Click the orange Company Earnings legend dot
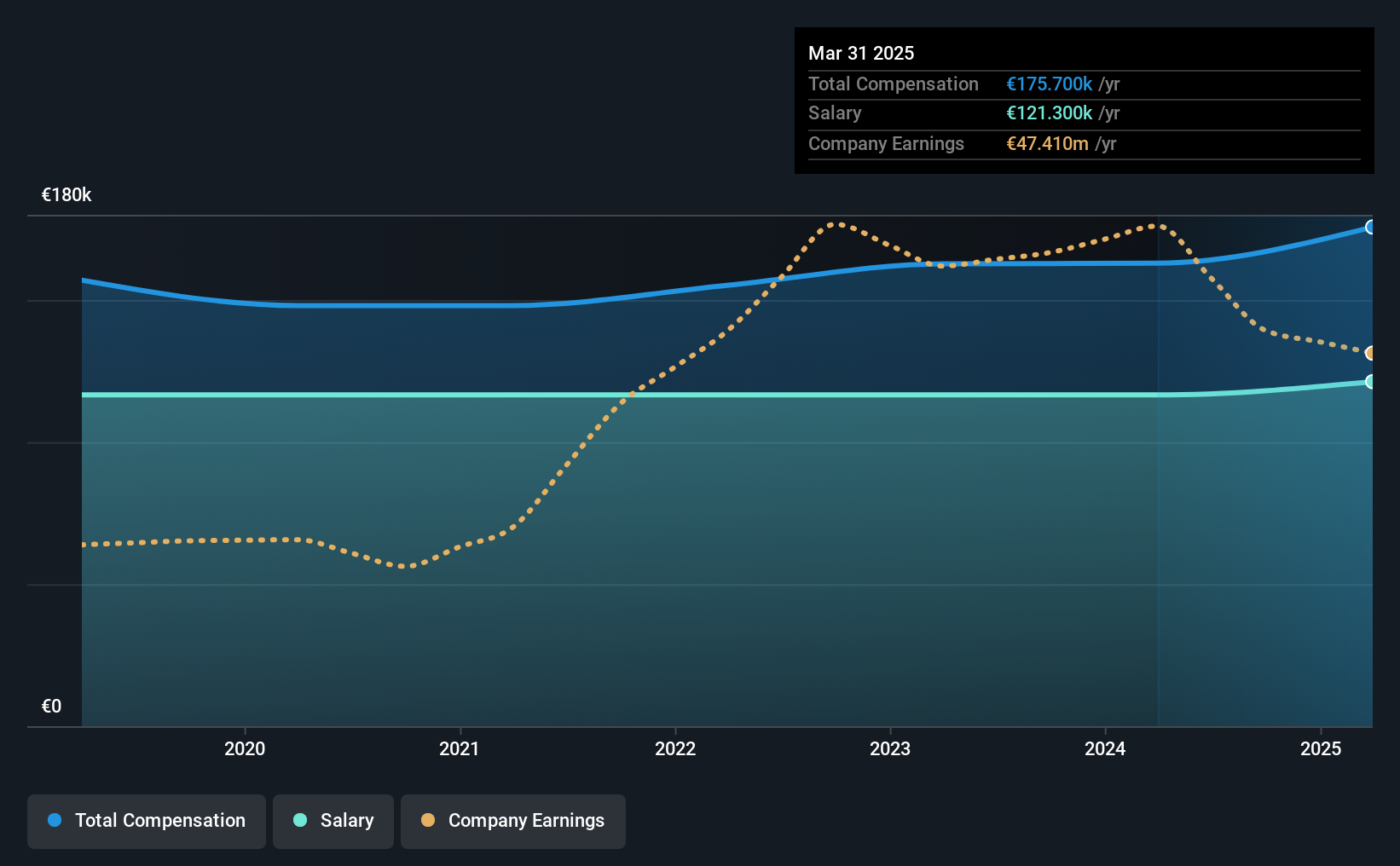The height and width of the screenshot is (866, 1400). click(x=428, y=820)
